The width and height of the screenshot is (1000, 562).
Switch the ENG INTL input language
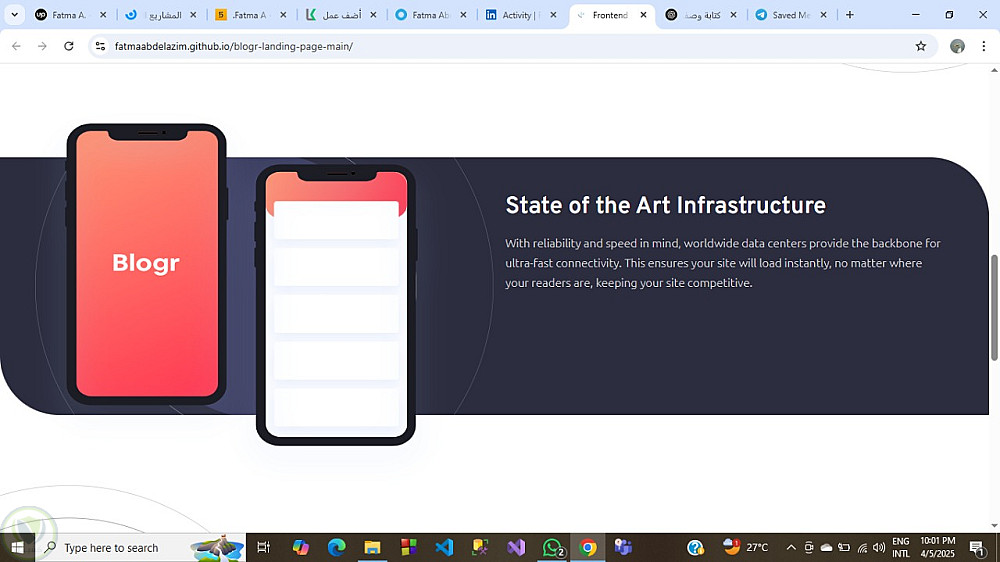pyautogui.click(x=901, y=547)
